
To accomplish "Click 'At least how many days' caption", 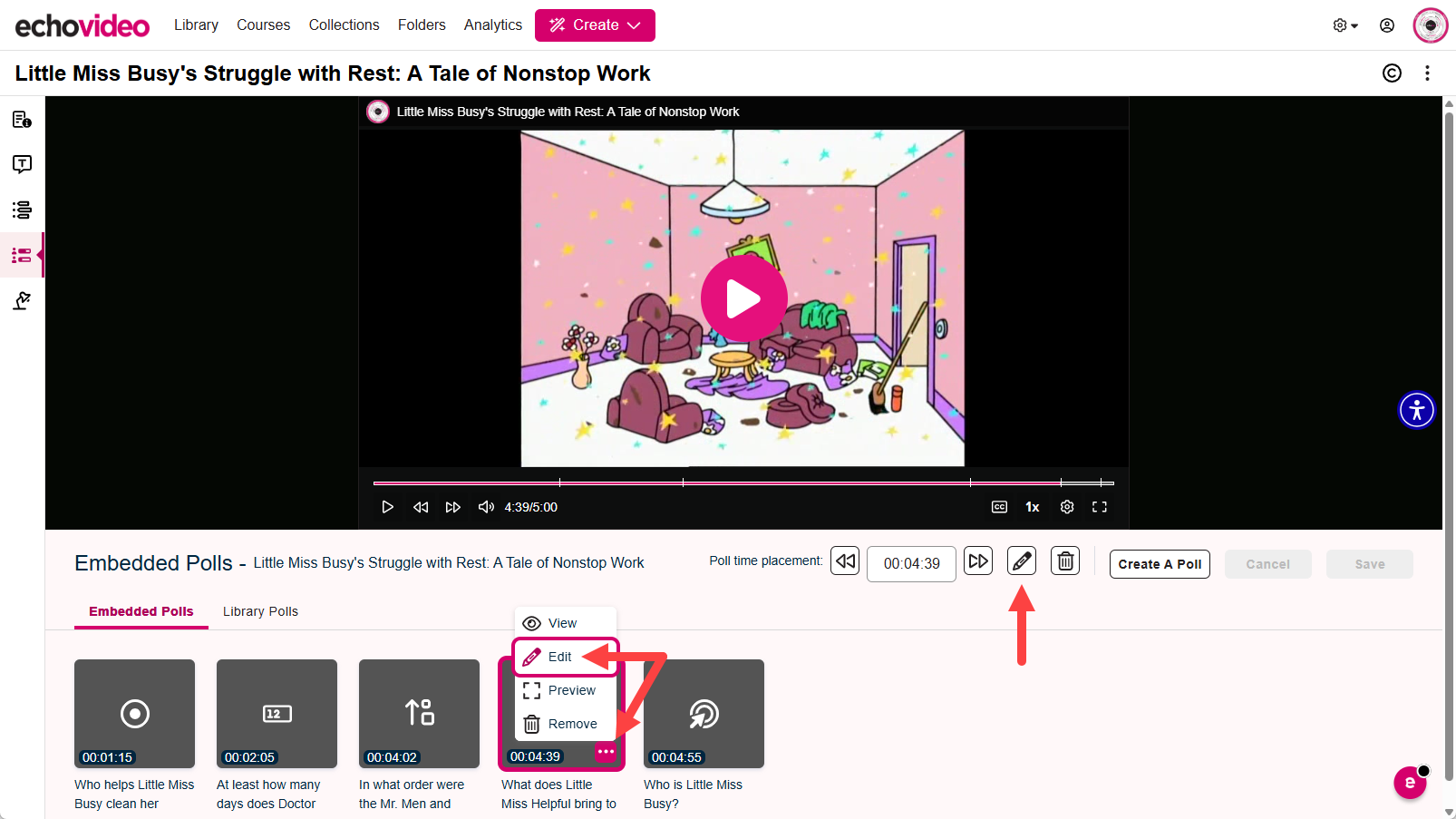I will (x=268, y=795).
